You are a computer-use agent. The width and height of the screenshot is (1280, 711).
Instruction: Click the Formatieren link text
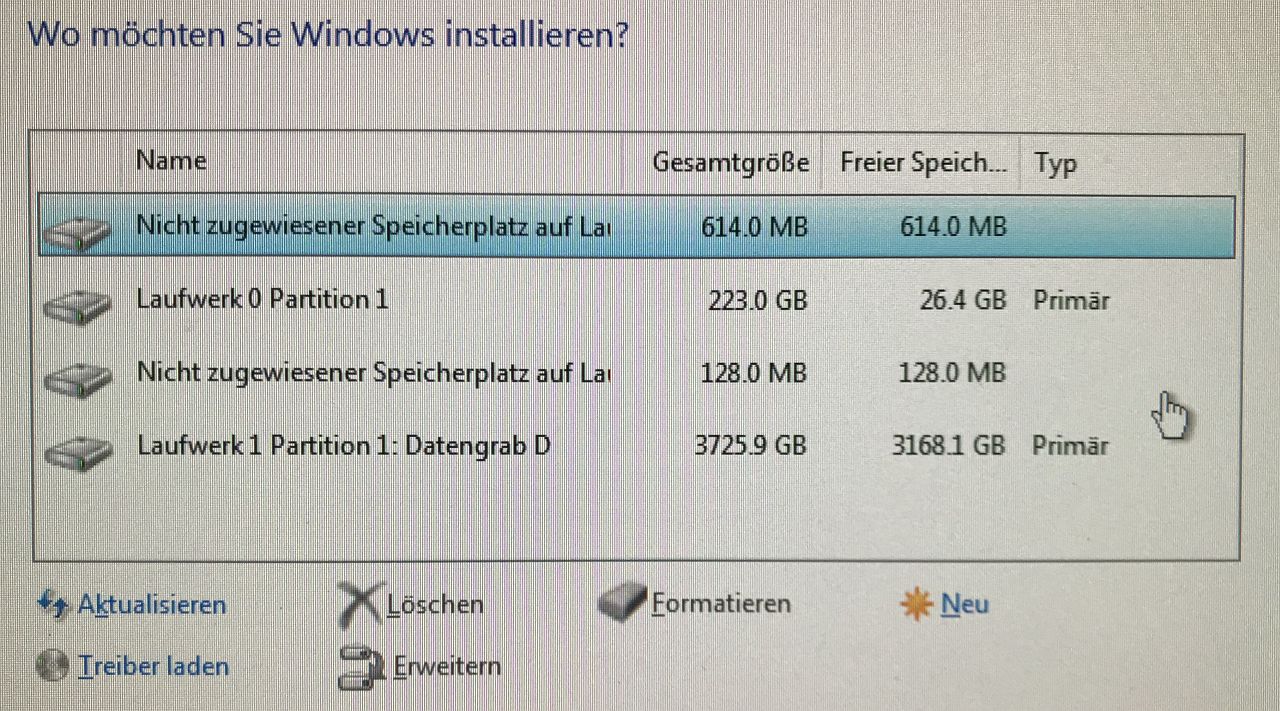click(721, 604)
